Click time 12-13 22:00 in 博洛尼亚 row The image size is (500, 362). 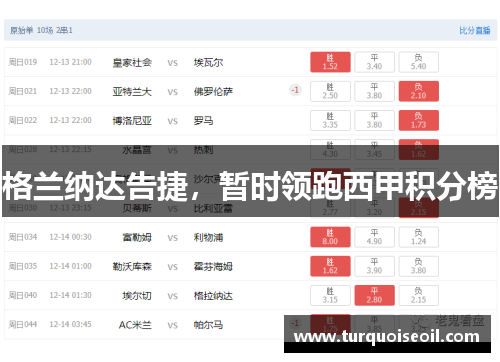pyautogui.click(x=70, y=120)
